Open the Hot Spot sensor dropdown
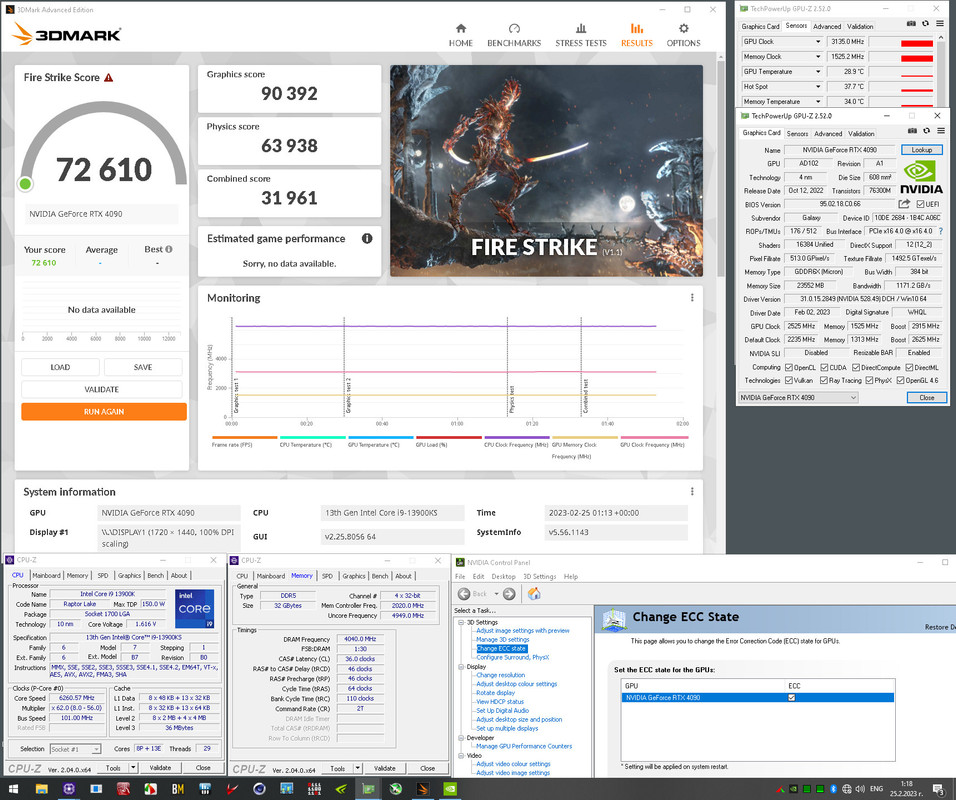Screen dimensions: 956x800 coord(818,87)
